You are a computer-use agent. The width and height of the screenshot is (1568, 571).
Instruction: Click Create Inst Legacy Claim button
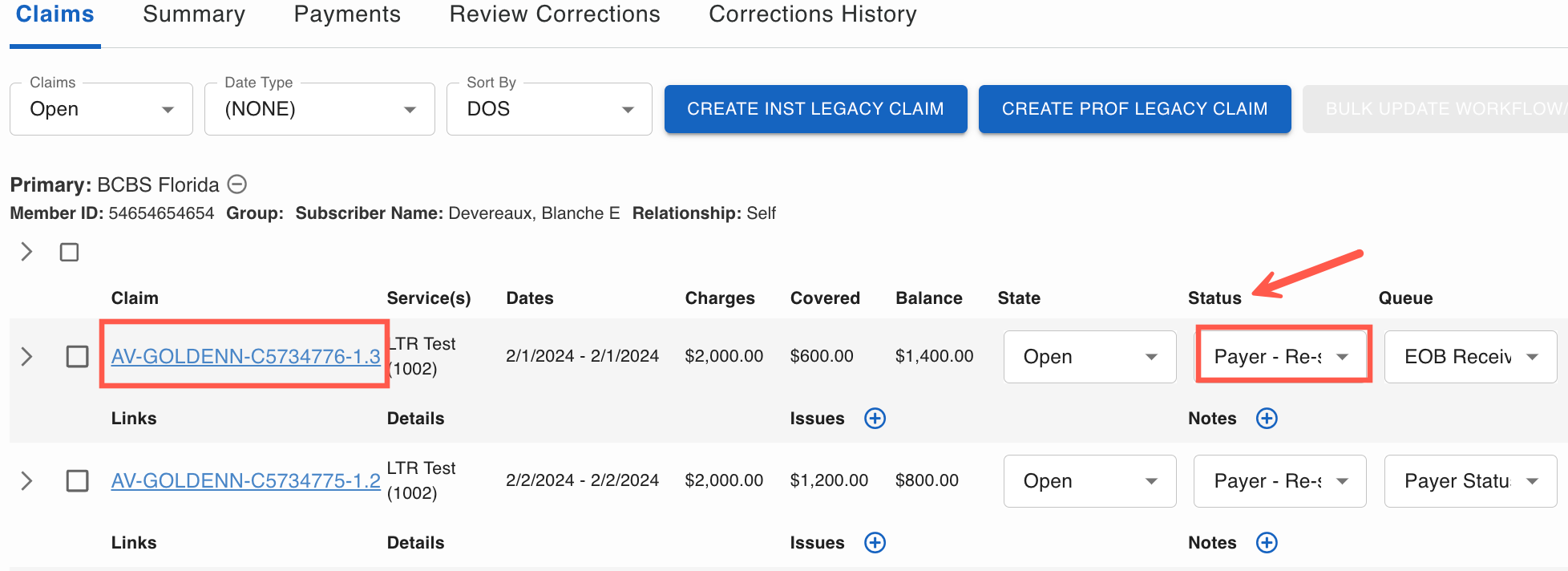click(815, 109)
